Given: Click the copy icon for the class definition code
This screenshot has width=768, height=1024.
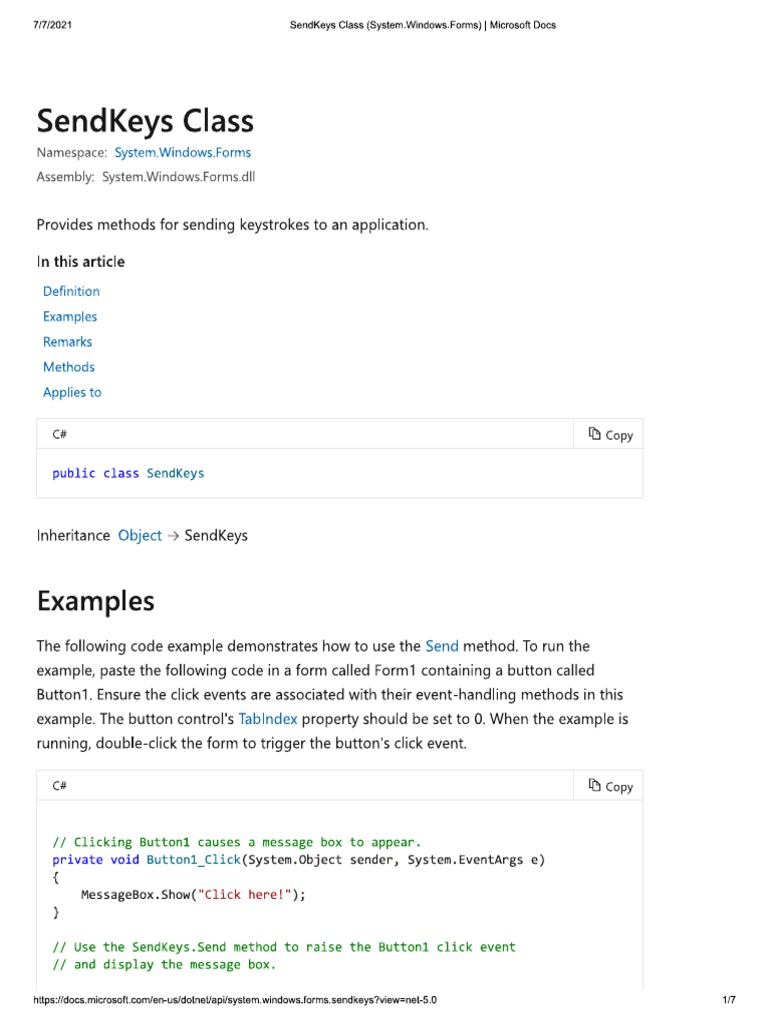Looking at the screenshot, I should tap(595, 434).
